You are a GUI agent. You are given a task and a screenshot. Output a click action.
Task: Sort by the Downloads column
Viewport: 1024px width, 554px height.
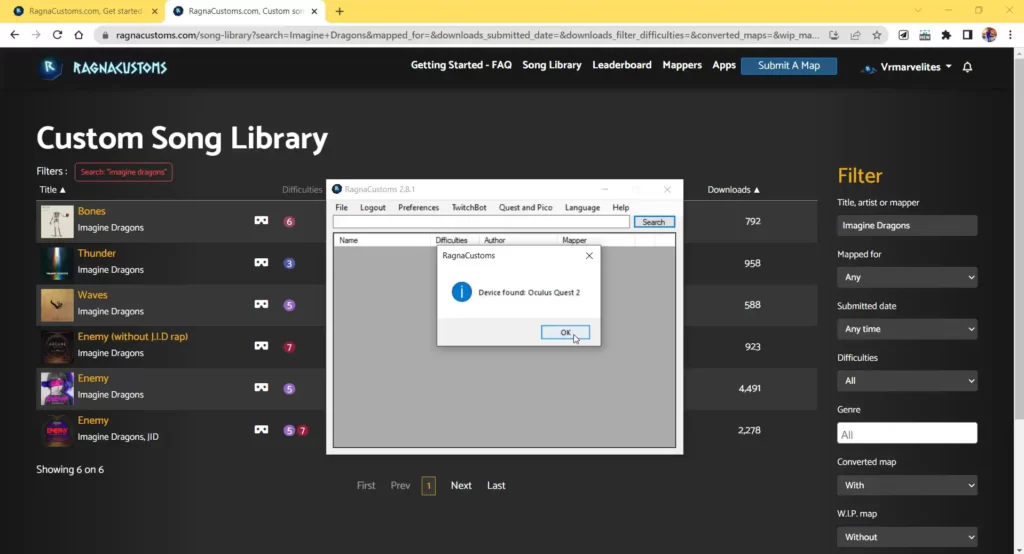(x=733, y=189)
